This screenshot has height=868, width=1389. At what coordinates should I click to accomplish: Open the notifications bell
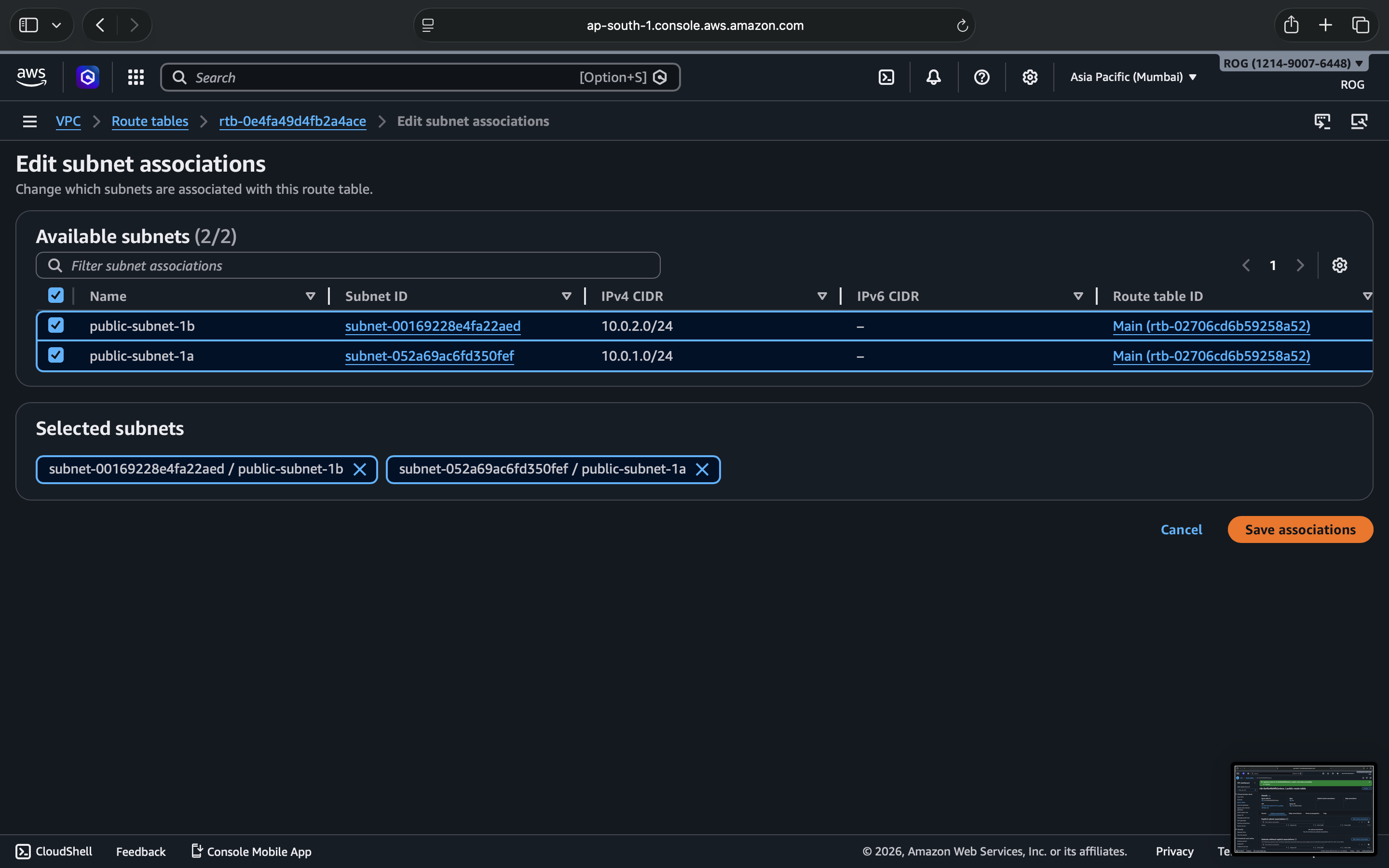(934, 77)
